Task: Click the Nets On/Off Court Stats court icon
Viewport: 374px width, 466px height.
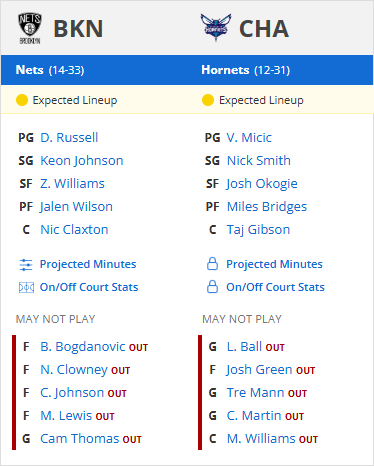Action: click(x=26, y=287)
